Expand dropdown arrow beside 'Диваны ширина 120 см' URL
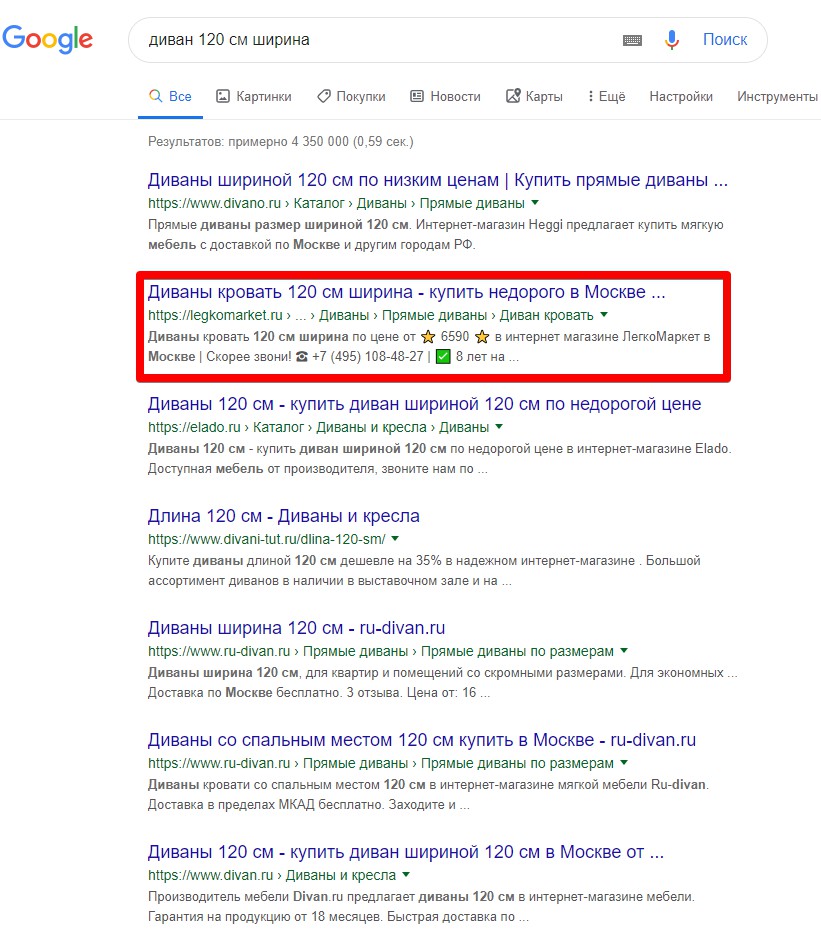This screenshot has width=821, height=930. (x=624, y=651)
